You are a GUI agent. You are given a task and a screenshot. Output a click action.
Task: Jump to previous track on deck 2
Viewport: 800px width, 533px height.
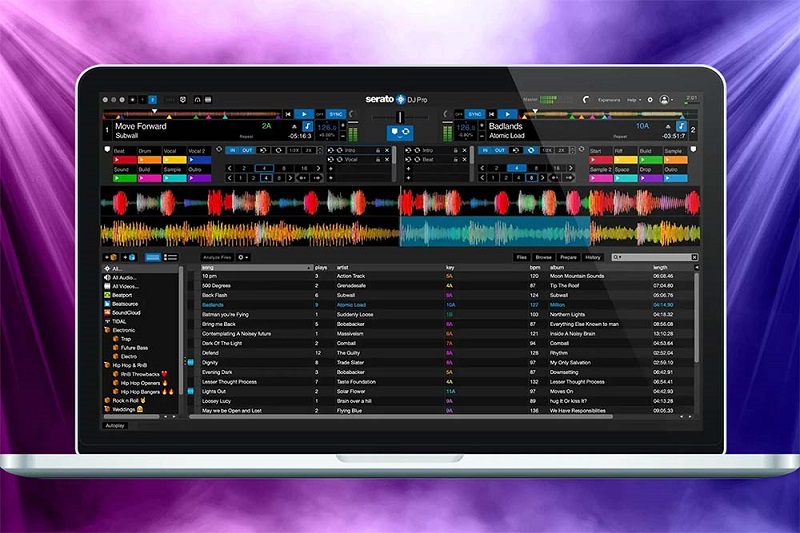[491, 114]
